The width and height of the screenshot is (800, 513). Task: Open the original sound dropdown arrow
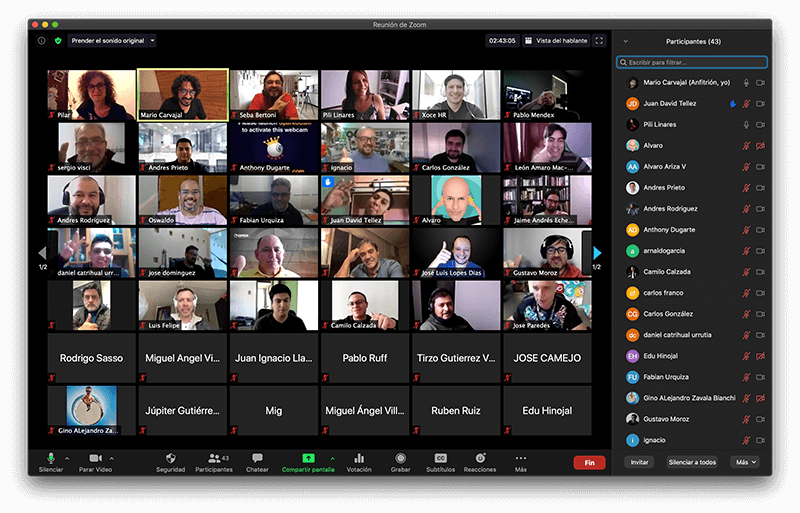pyautogui.click(x=152, y=41)
